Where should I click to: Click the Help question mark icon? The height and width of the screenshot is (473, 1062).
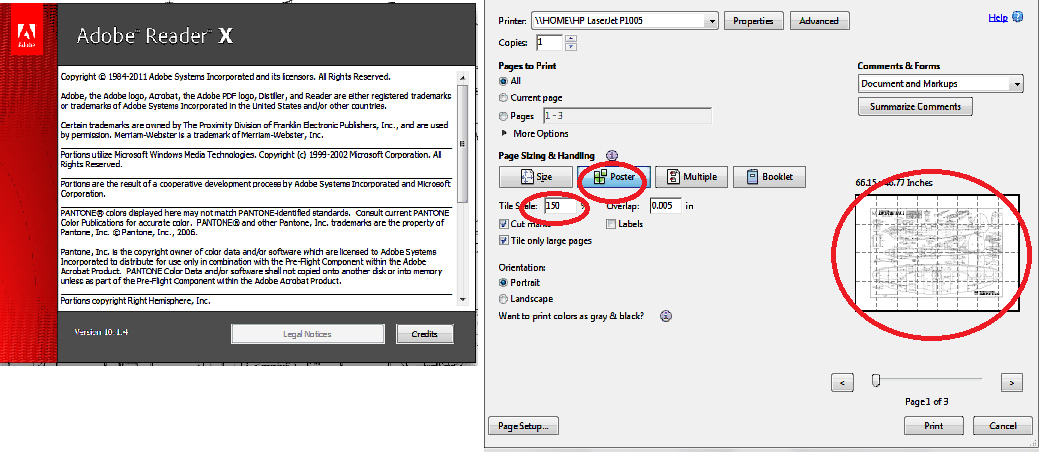click(1017, 18)
